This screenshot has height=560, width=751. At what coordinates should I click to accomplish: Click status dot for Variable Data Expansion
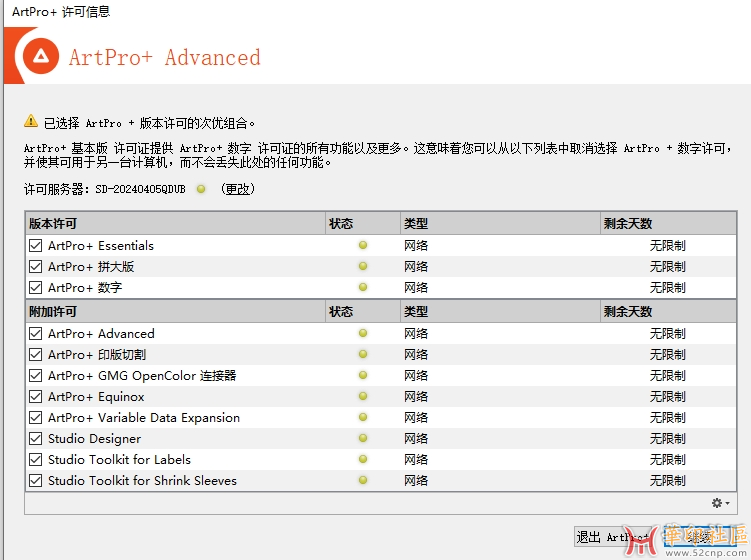click(363, 418)
